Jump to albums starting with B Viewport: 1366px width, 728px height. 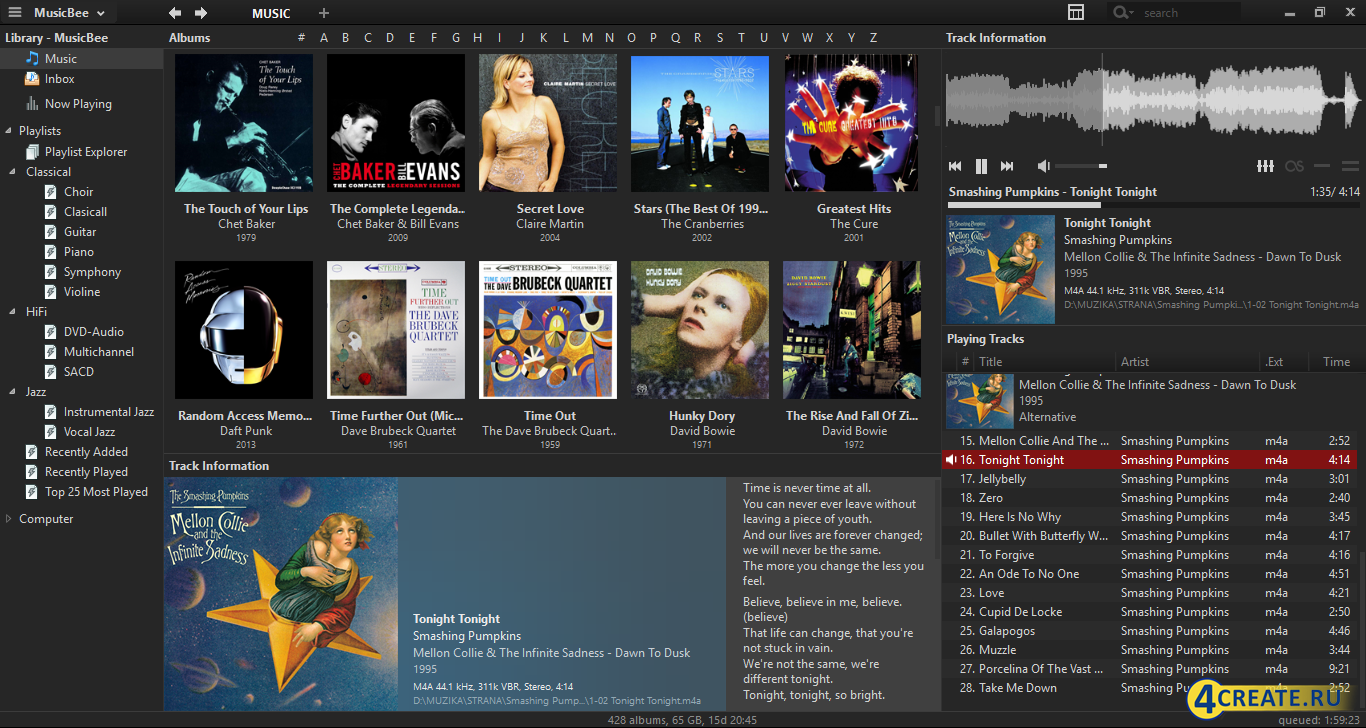345,38
